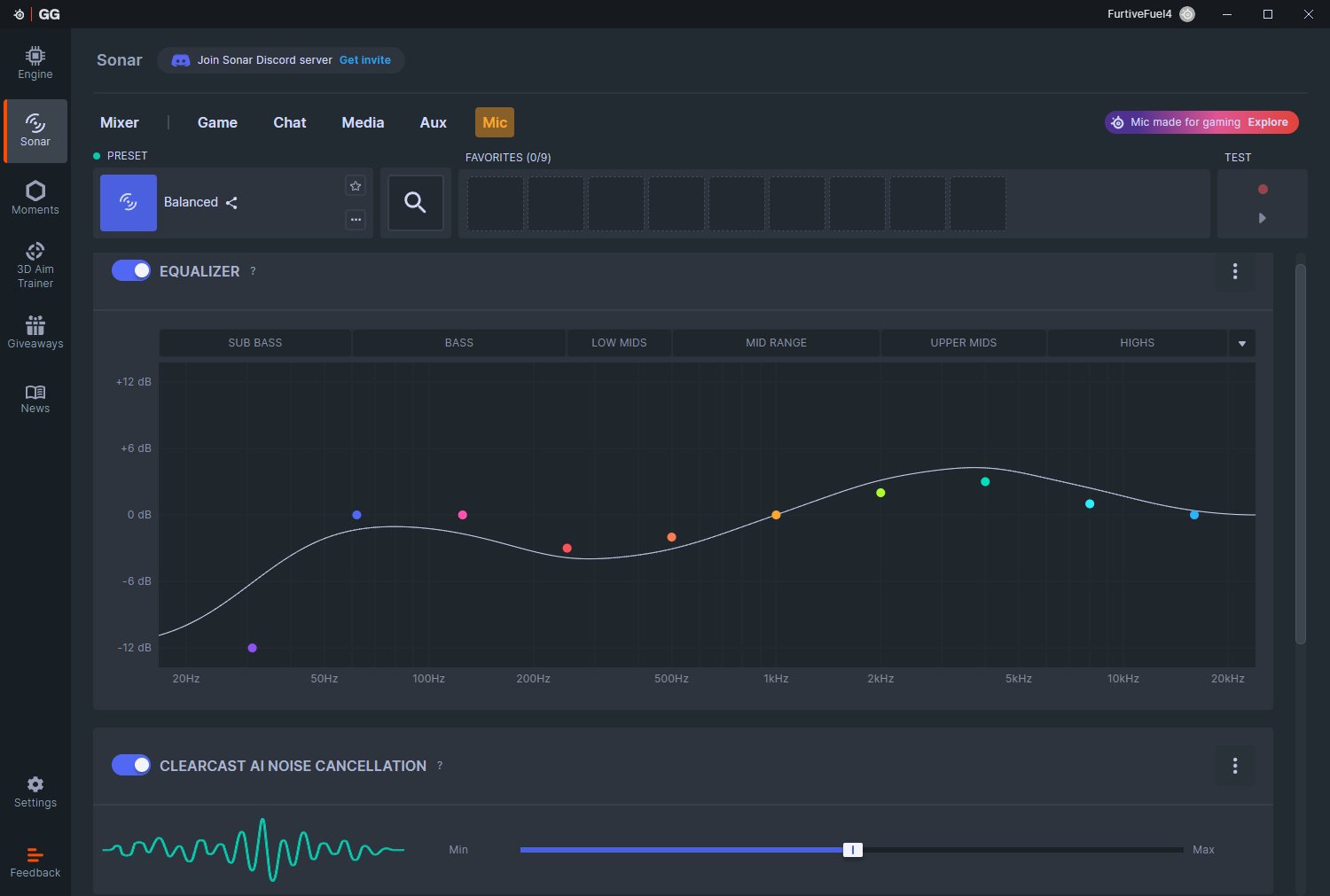Click the noise cancellation level slider handle

(852, 850)
